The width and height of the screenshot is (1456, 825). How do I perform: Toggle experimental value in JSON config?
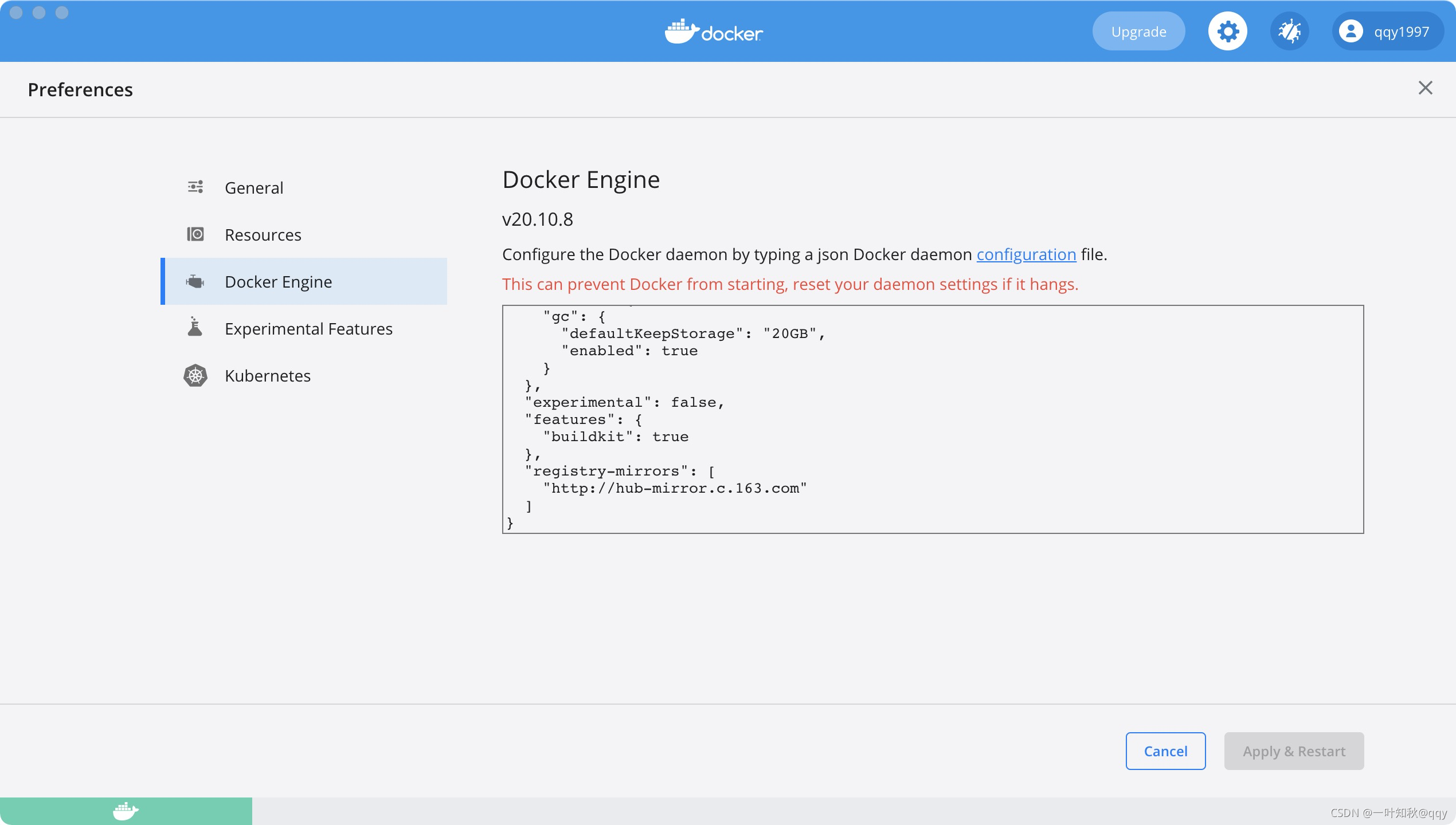(x=700, y=402)
